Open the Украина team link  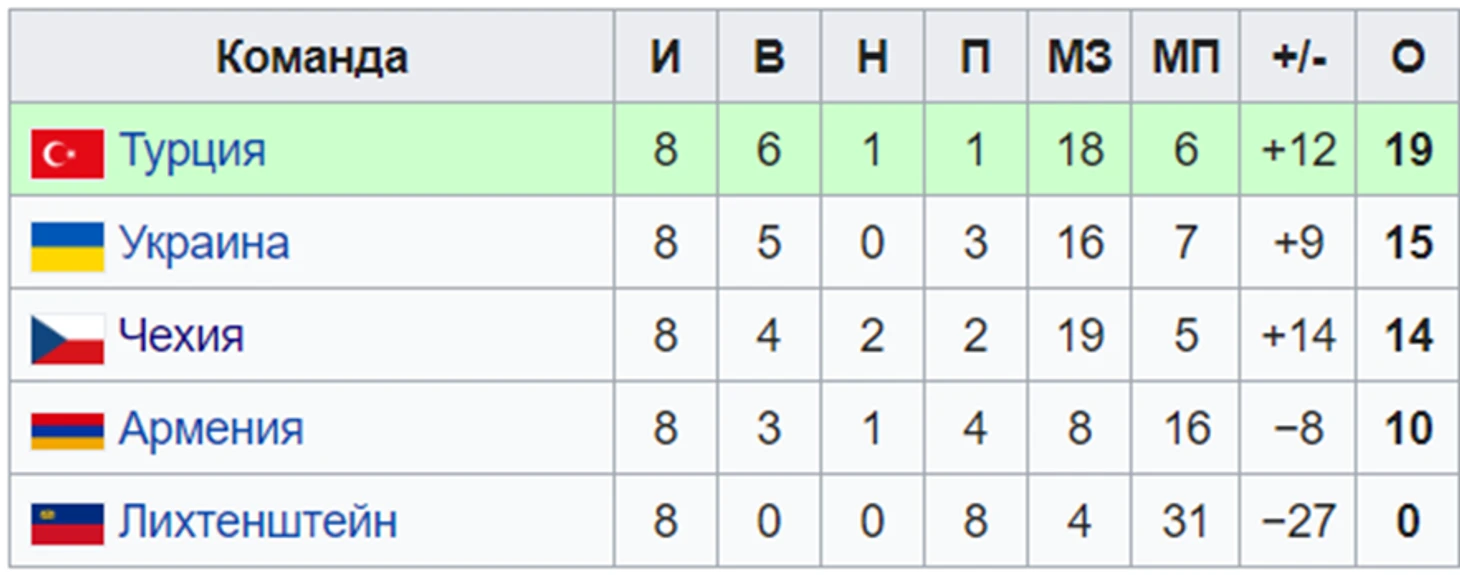204,243
